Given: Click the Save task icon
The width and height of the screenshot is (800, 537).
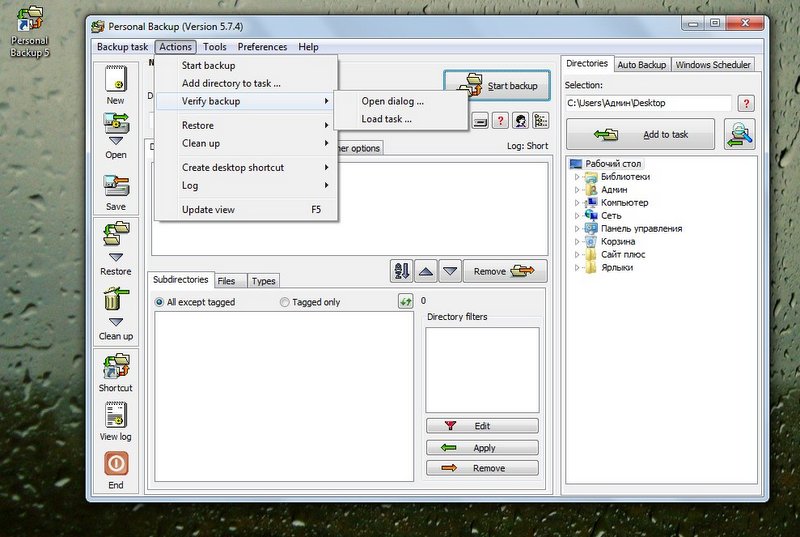Looking at the screenshot, I should (x=116, y=186).
